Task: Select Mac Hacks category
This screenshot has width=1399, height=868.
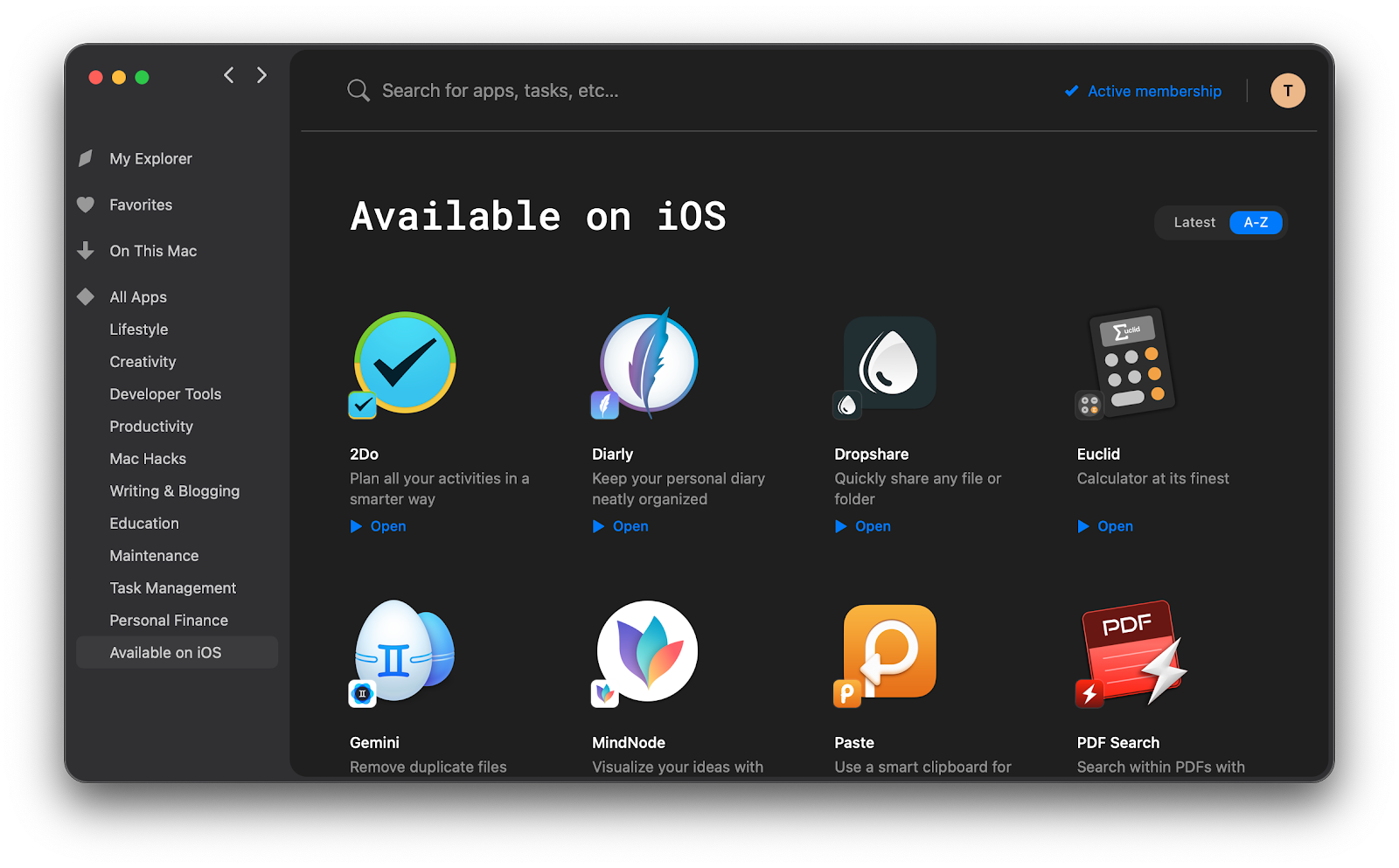Action: pos(148,459)
